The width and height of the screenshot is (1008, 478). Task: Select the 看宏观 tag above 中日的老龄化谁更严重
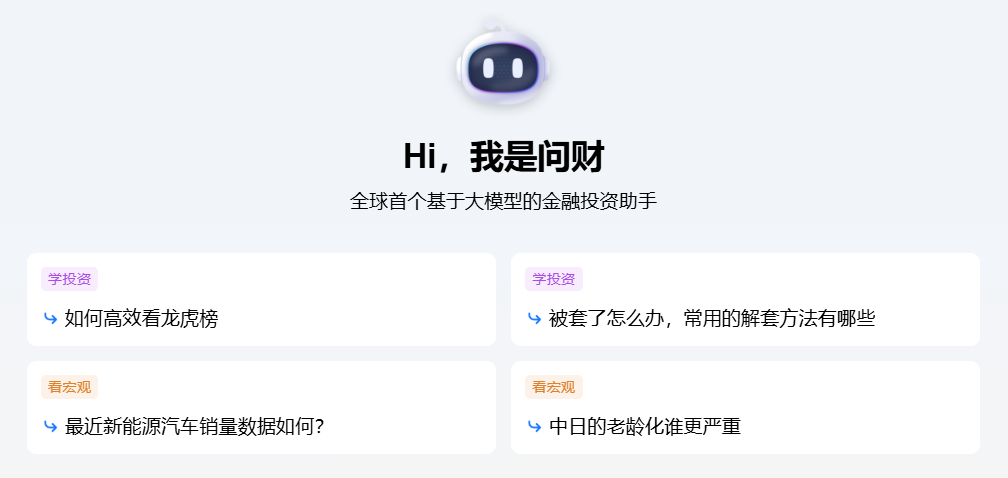click(x=554, y=387)
